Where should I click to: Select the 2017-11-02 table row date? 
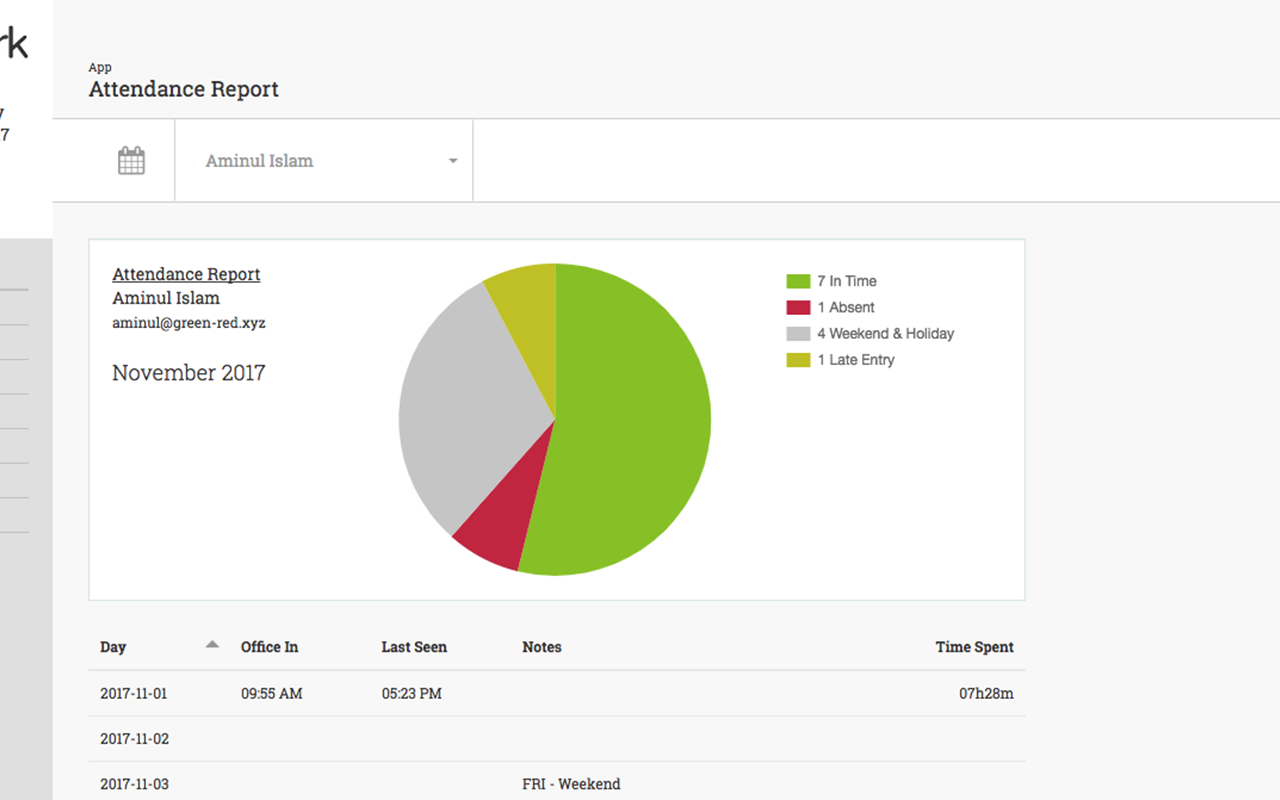[134, 739]
